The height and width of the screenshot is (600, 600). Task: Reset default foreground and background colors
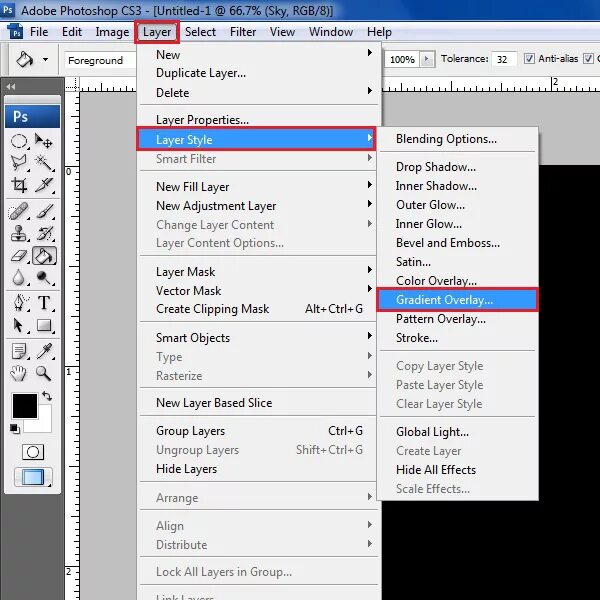point(15,429)
